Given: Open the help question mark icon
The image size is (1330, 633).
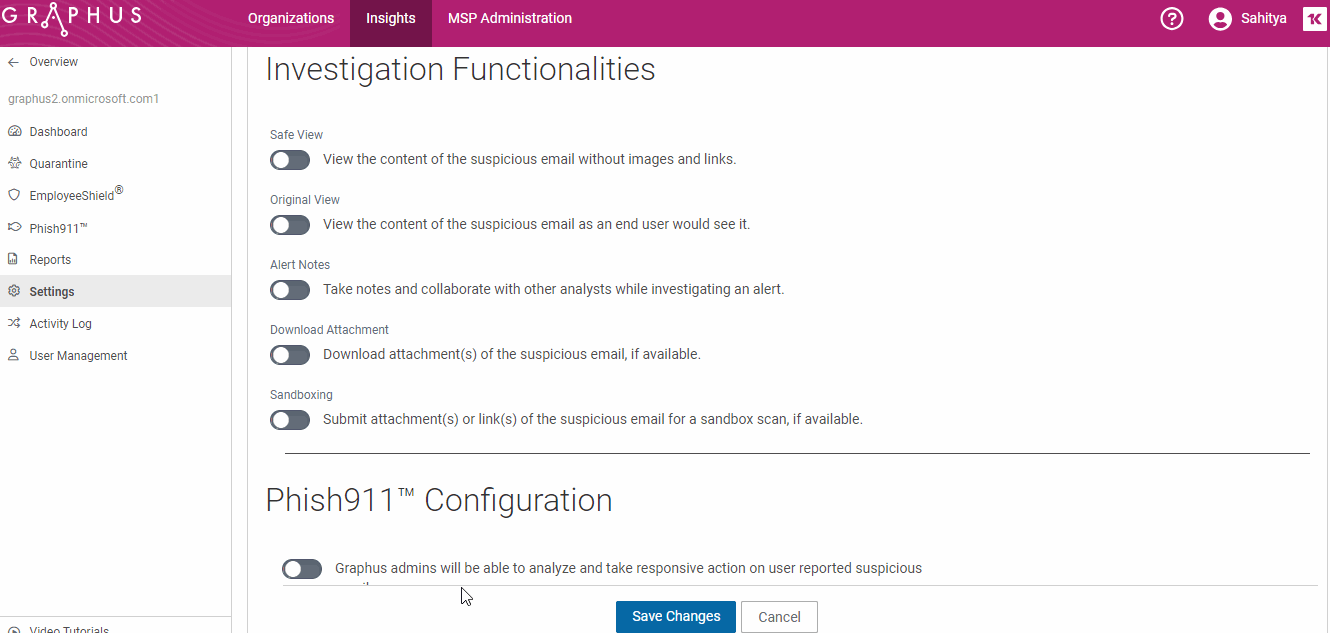Looking at the screenshot, I should point(1172,19).
